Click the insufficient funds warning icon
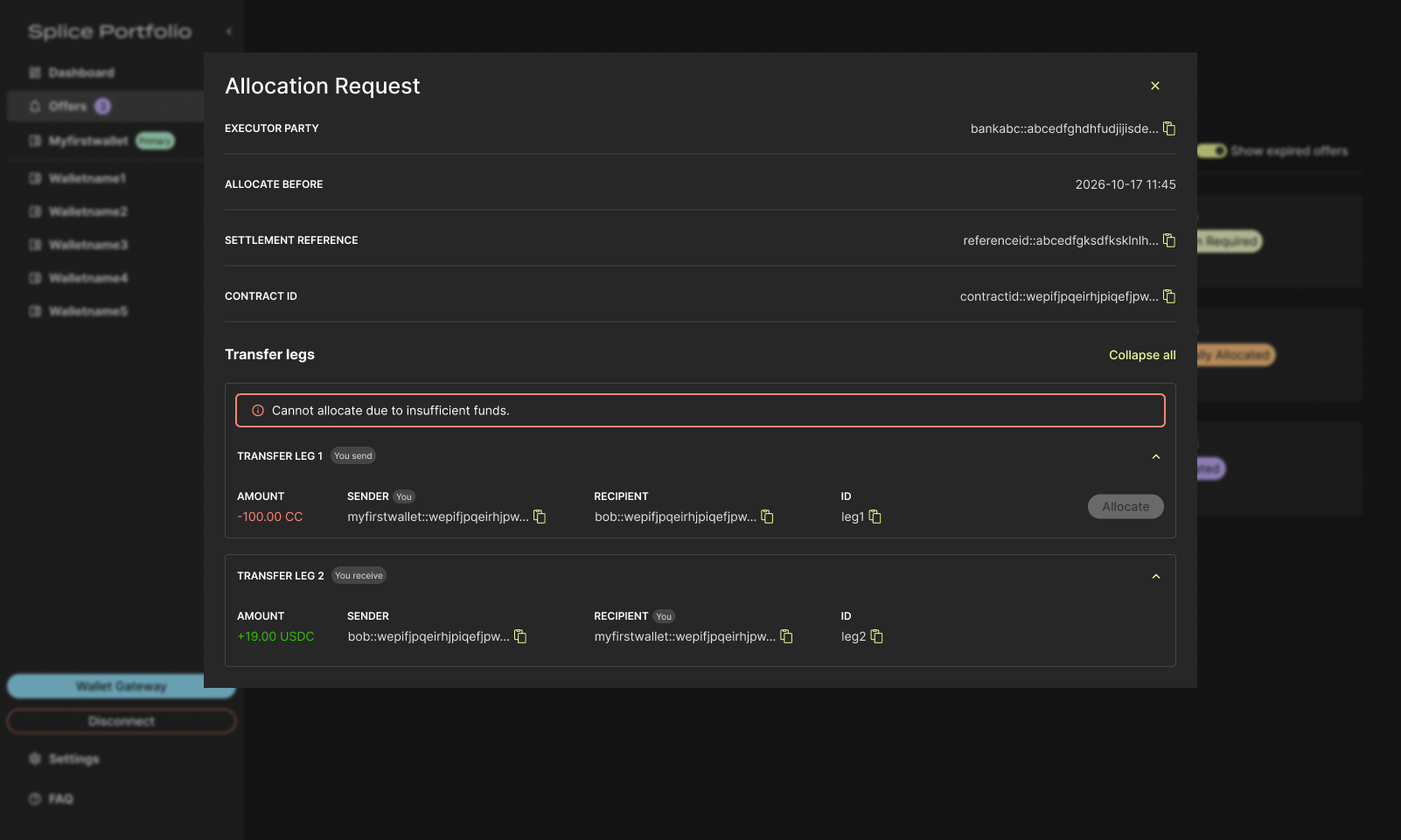 pos(258,411)
